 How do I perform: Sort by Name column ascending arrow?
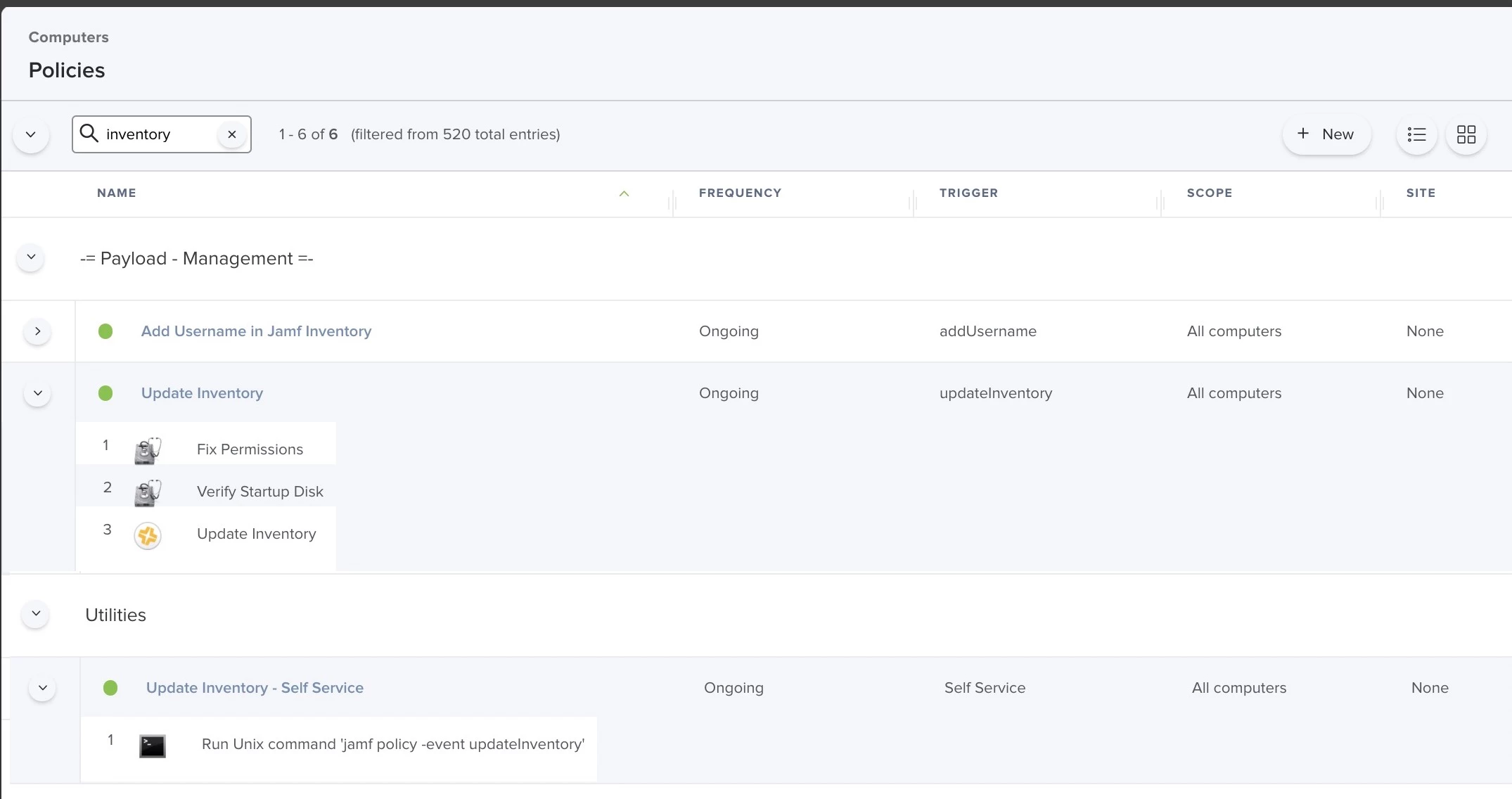click(624, 193)
